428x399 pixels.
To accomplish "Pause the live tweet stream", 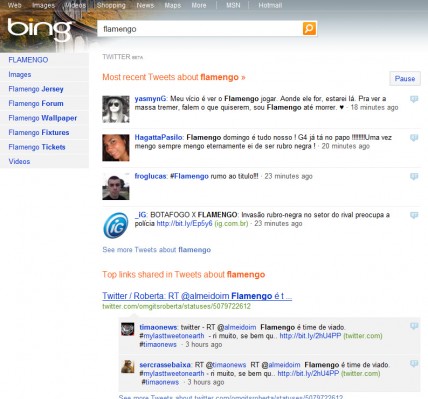I will [405, 79].
